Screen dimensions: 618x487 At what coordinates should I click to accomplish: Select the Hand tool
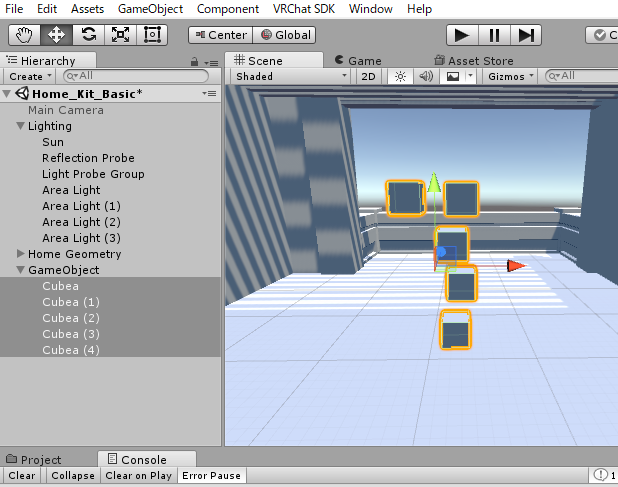pos(24,35)
